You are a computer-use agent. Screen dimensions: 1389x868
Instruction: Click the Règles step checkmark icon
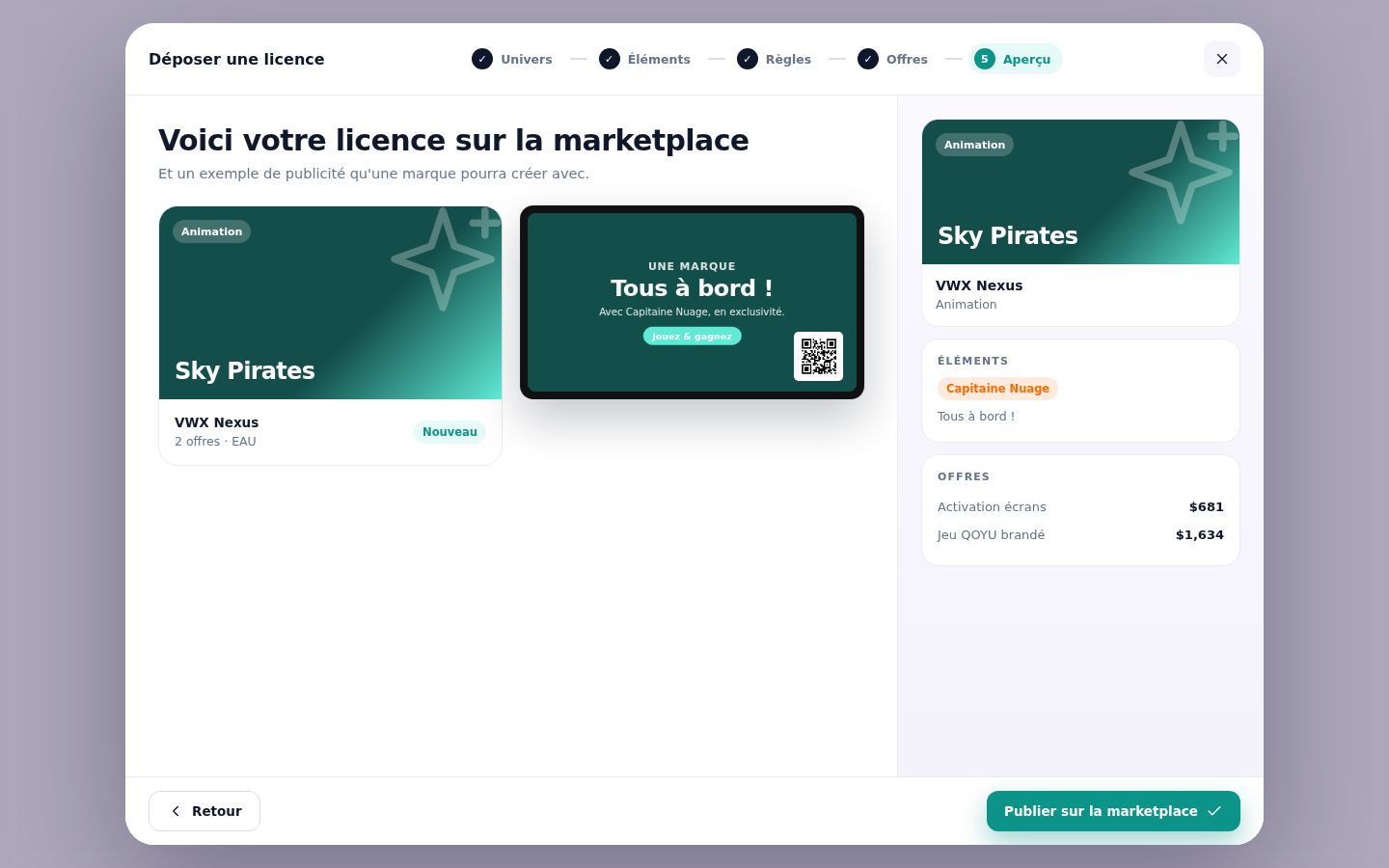point(748,59)
